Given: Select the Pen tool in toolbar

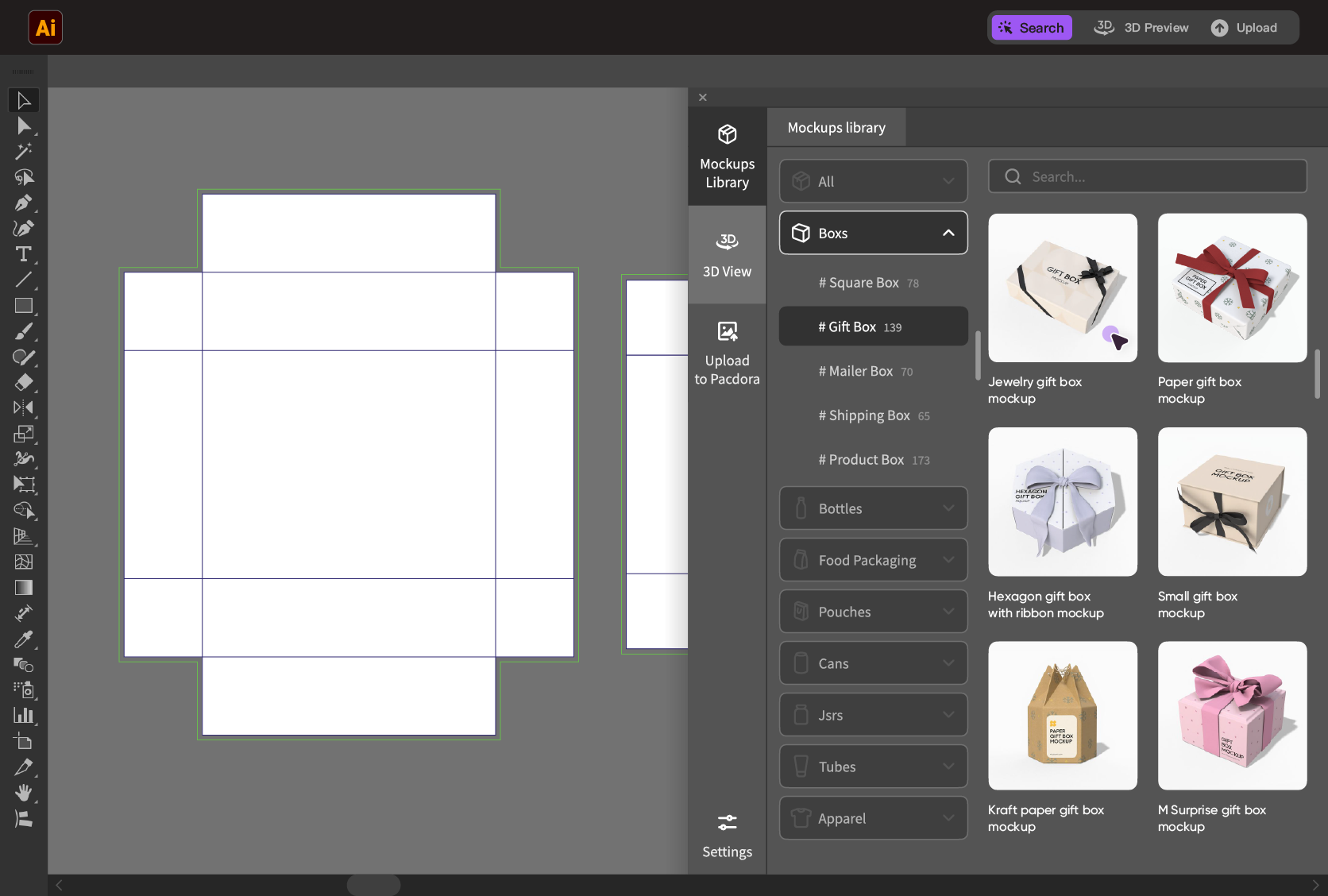Looking at the screenshot, I should 23,203.
